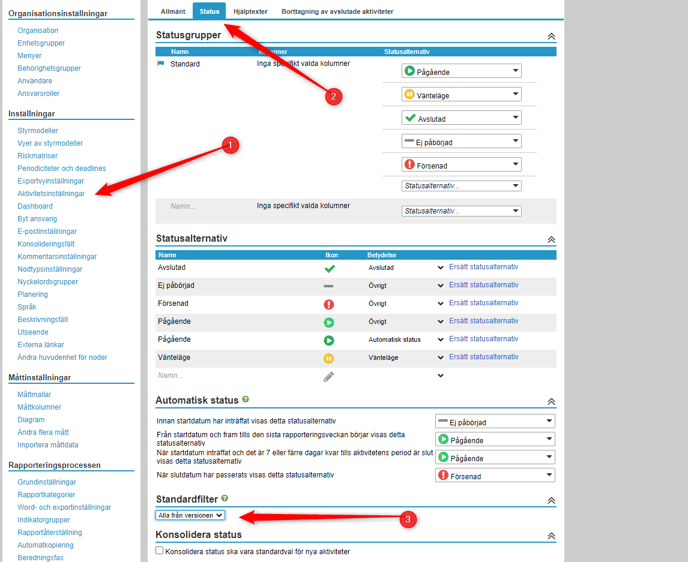Open the Försenad dropdown under Automatisk status

pos(495,476)
